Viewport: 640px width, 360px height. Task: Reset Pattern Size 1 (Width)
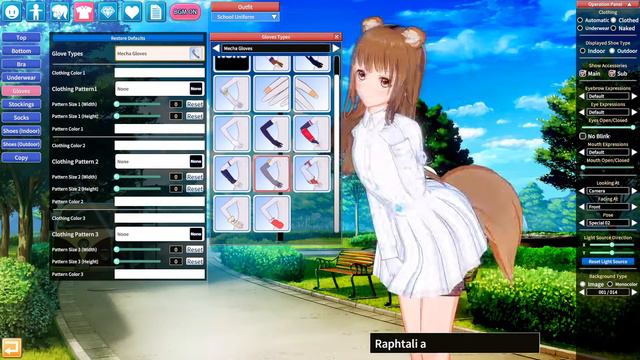coord(195,104)
